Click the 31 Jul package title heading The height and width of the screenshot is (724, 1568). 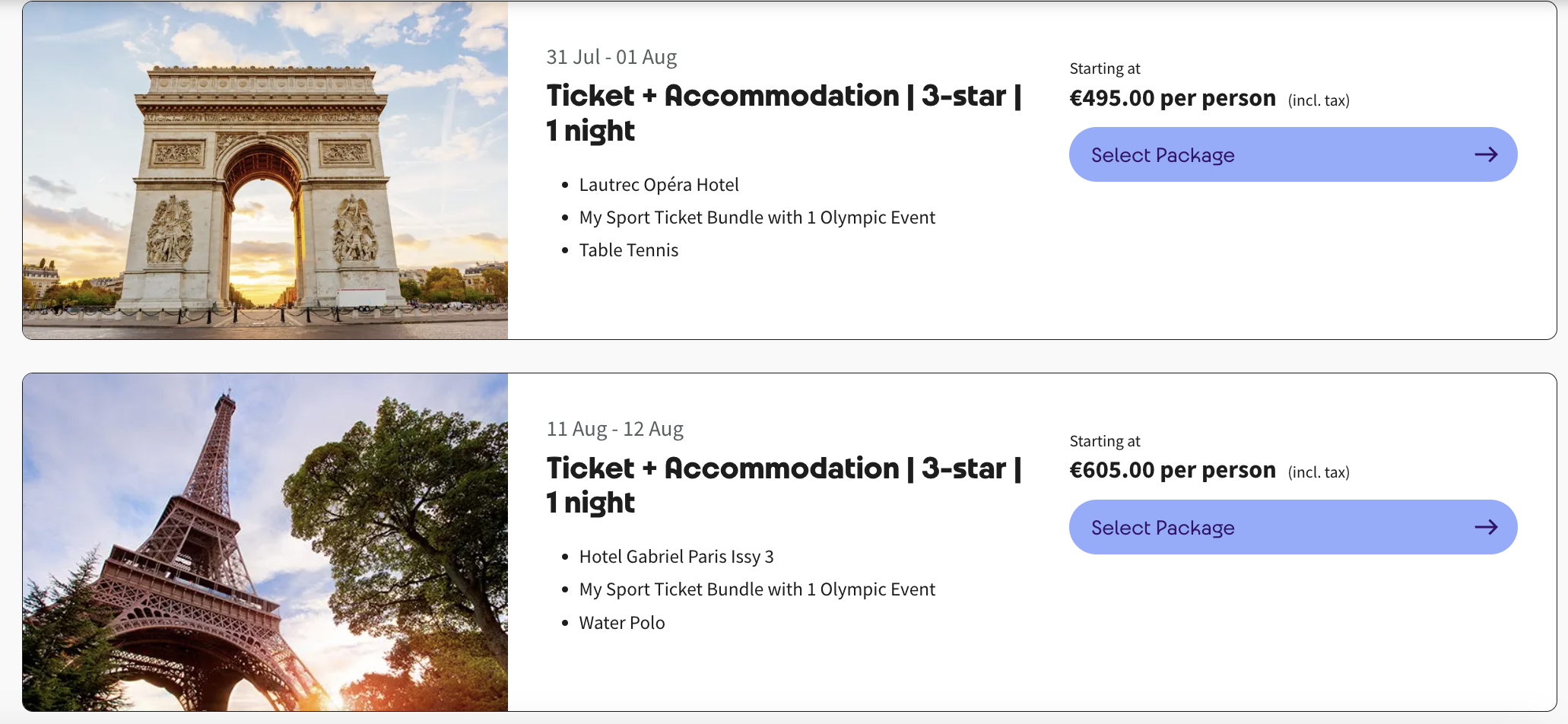(x=783, y=113)
